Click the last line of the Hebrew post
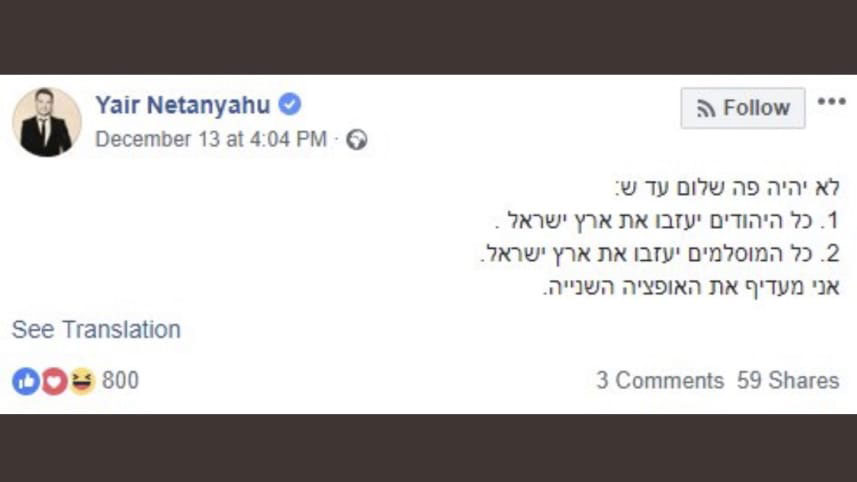Image resolution: width=857 pixels, height=482 pixels. click(x=691, y=288)
